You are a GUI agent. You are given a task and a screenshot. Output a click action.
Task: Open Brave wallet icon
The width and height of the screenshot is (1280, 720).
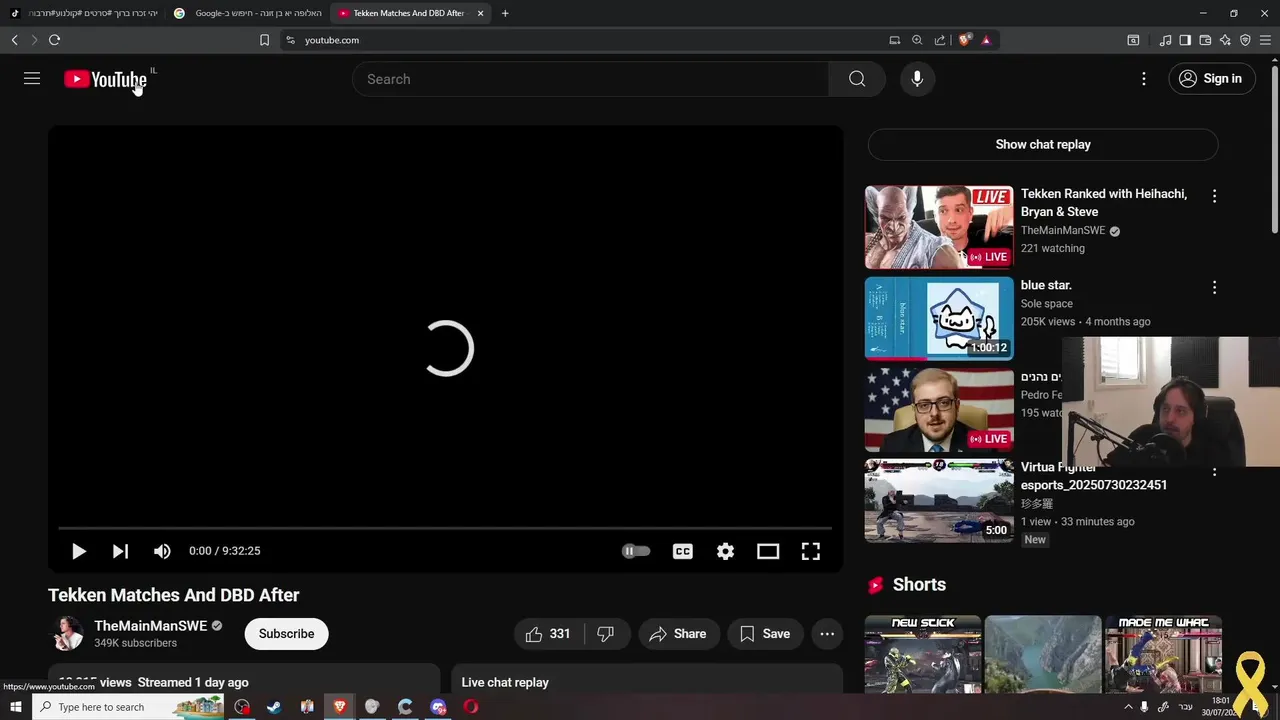tap(1205, 40)
